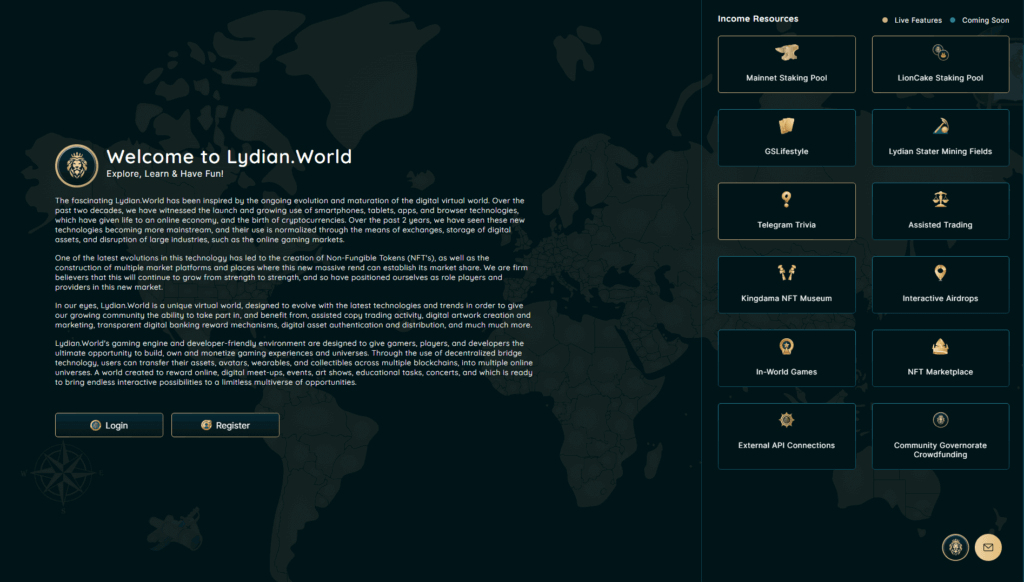Screen dimensions: 1024x582
Task: Click the Live Features legend label
Action: tap(918, 20)
